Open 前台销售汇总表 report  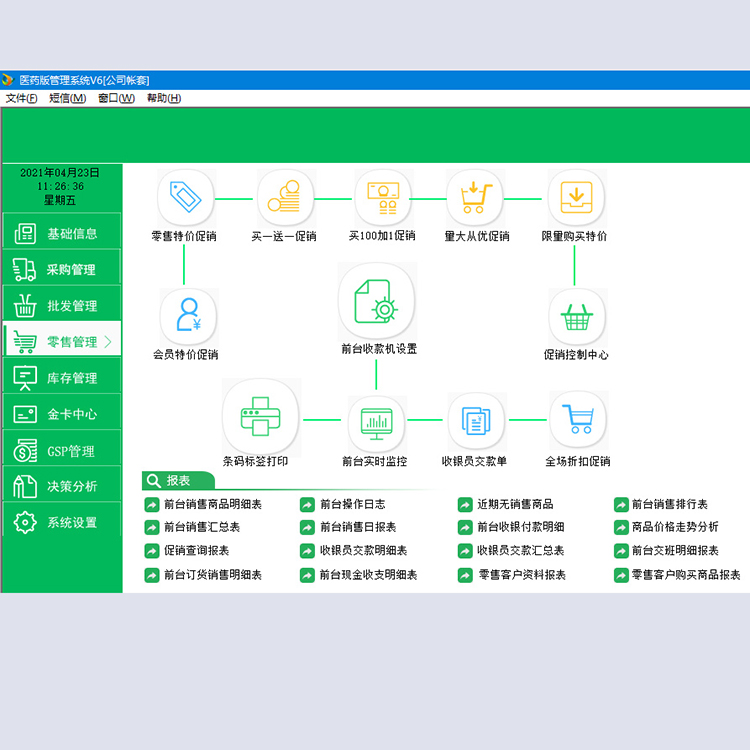coord(202,527)
